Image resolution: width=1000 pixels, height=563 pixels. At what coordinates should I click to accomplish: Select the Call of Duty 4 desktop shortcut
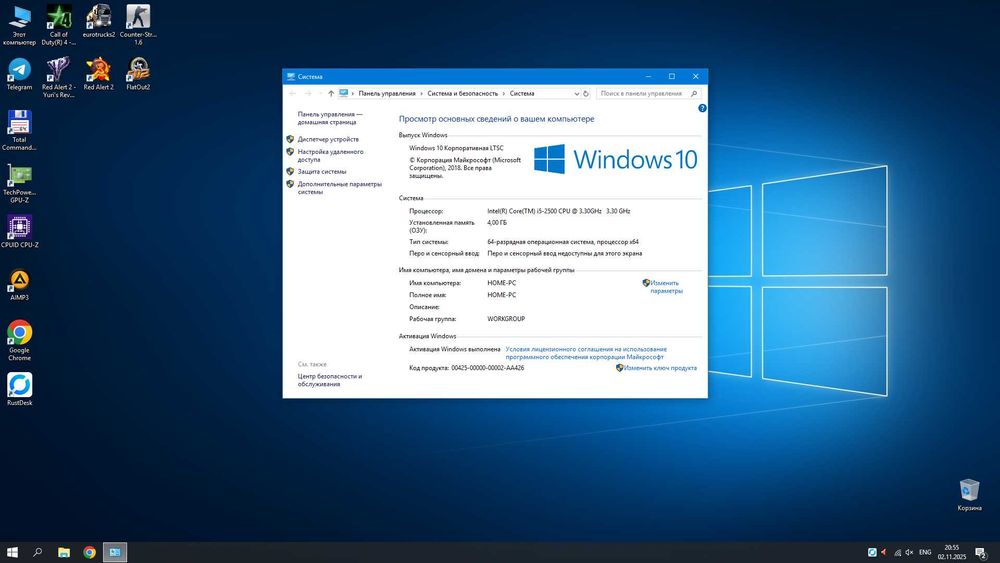(x=59, y=26)
